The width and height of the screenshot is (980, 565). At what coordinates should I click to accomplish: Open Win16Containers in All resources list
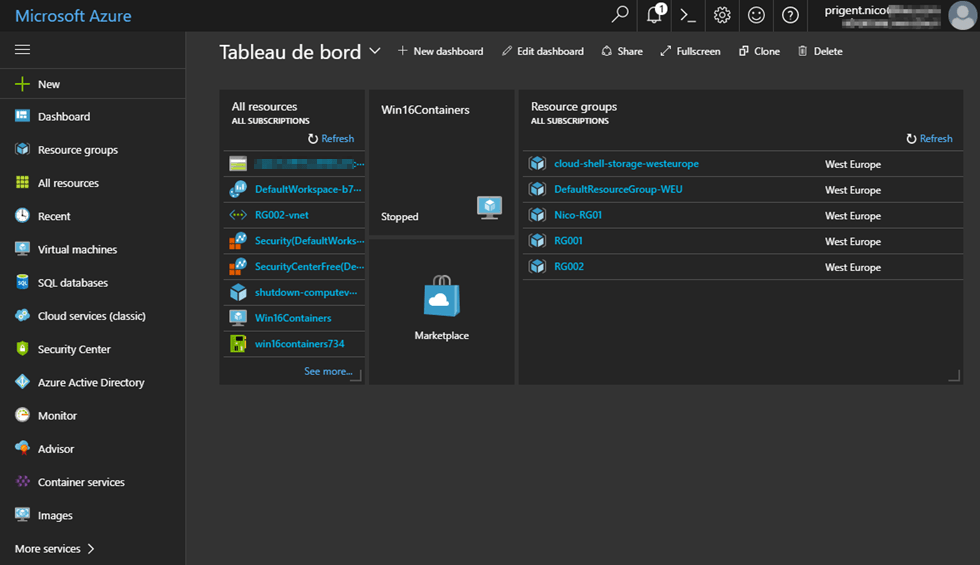(293, 318)
